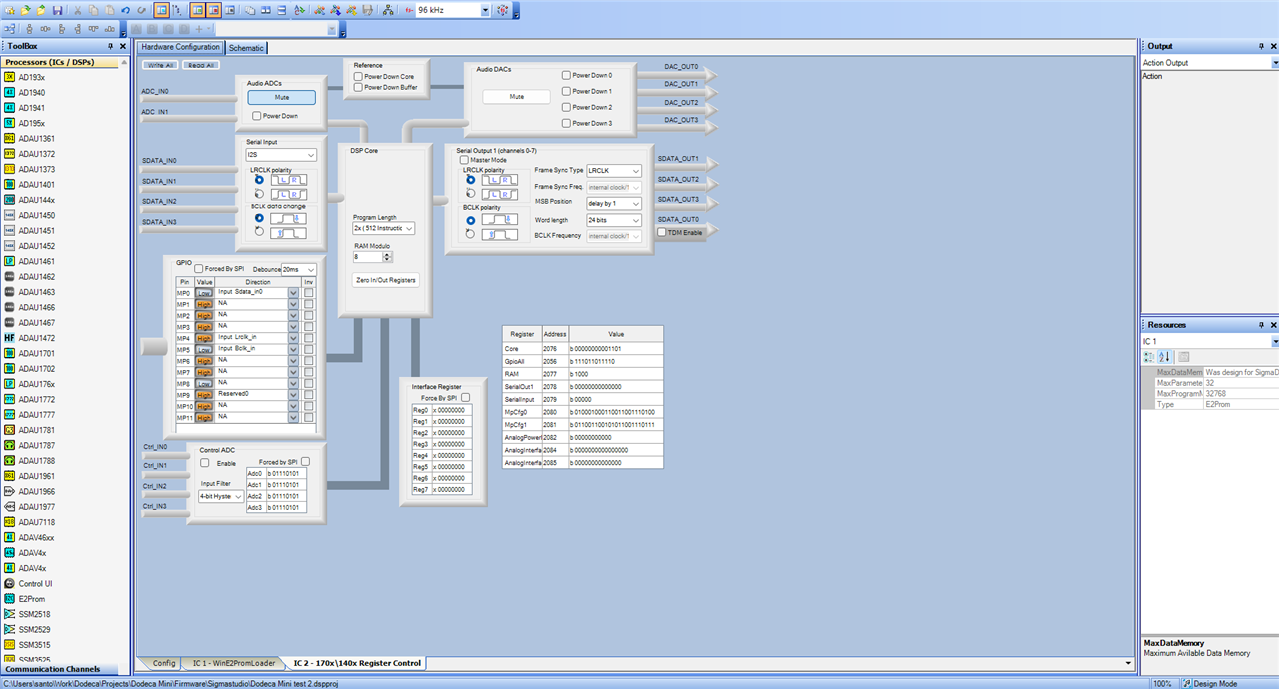
Task: Click the Cut (scissors) toolbar icon
Action: [x=77, y=10]
